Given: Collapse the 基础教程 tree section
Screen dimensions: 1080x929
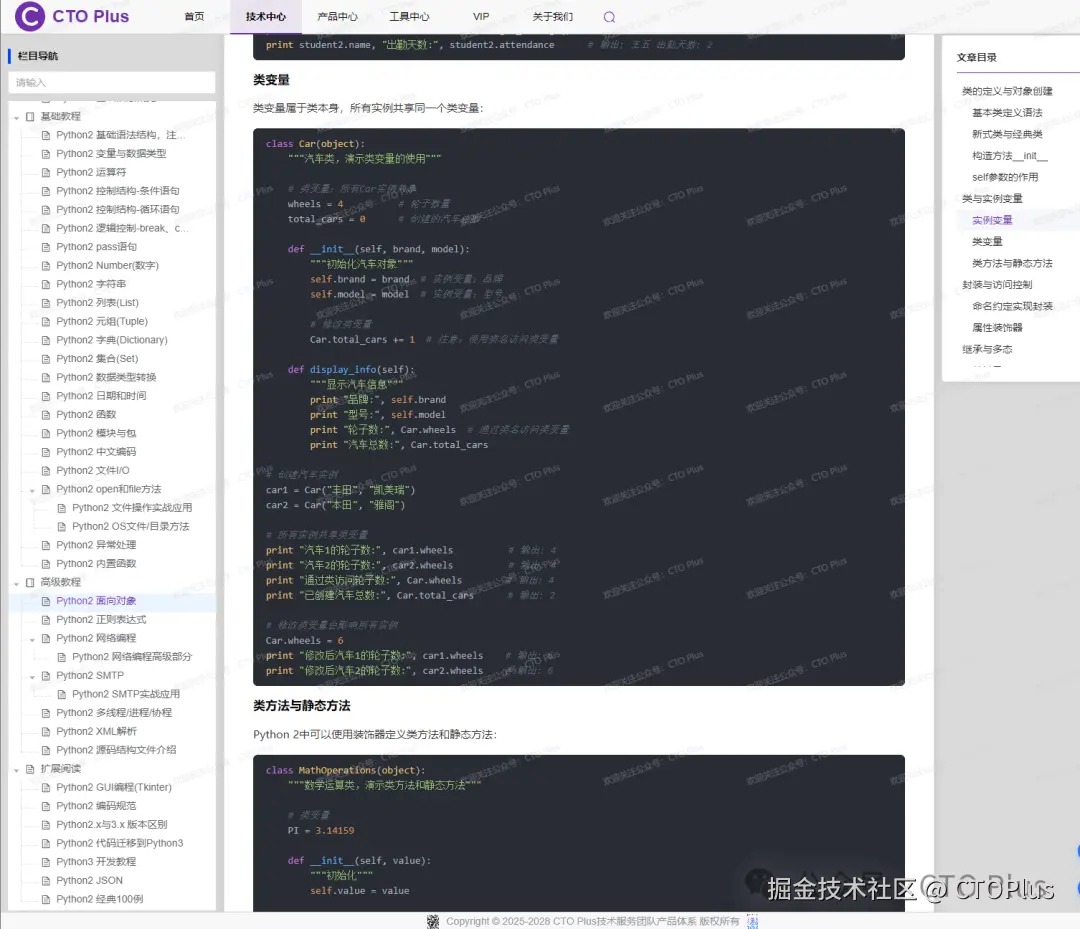Looking at the screenshot, I should tap(17, 118).
